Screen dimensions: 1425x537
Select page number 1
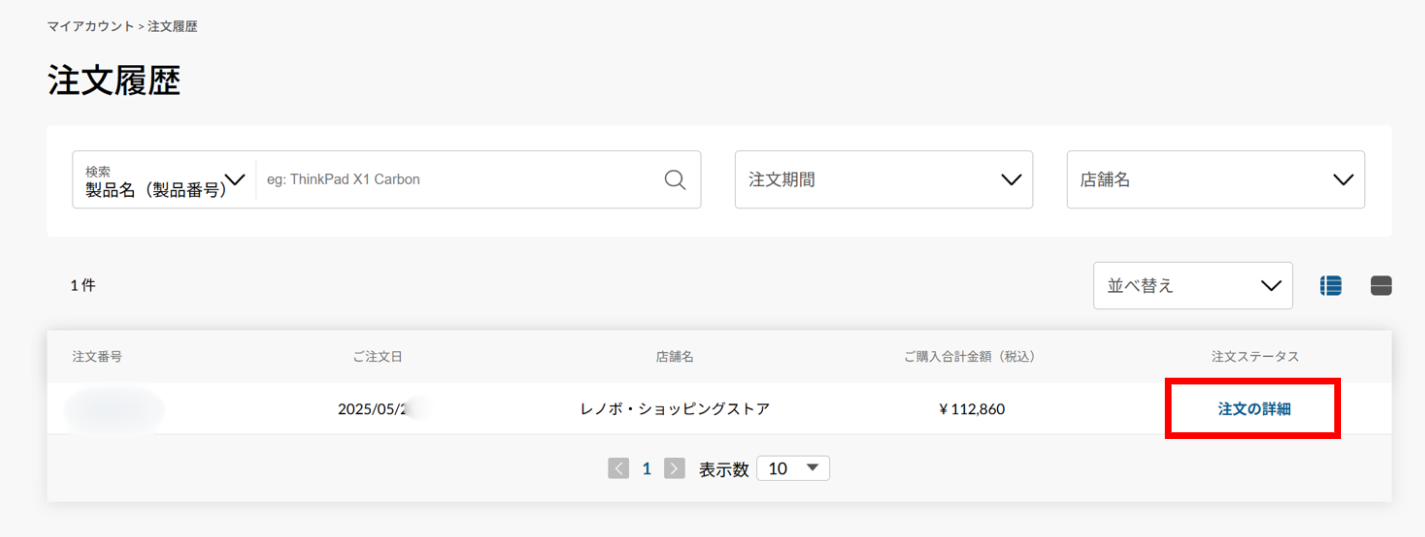click(x=647, y=468)
